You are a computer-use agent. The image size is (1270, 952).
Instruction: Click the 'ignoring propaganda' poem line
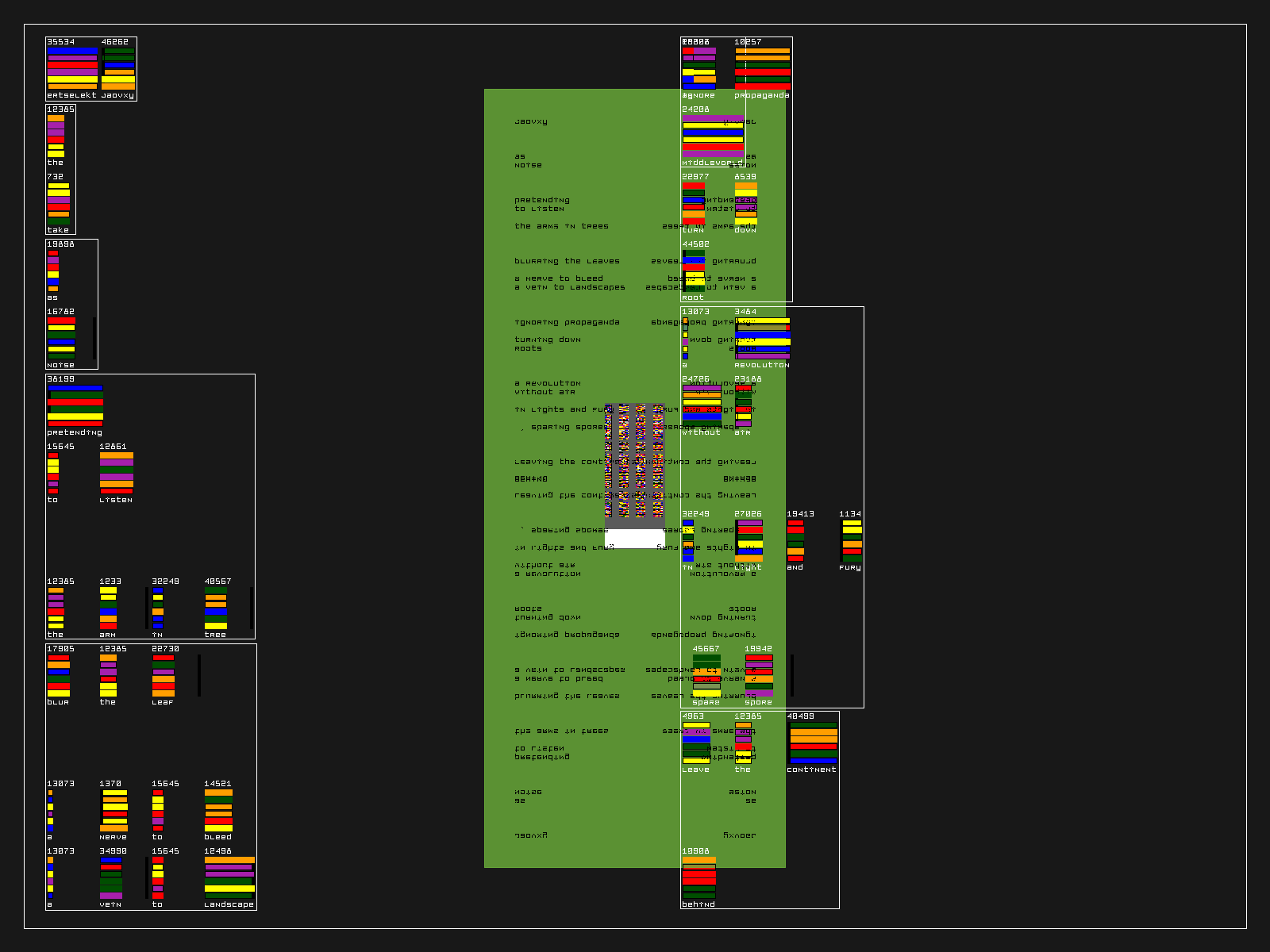[567, 323]
